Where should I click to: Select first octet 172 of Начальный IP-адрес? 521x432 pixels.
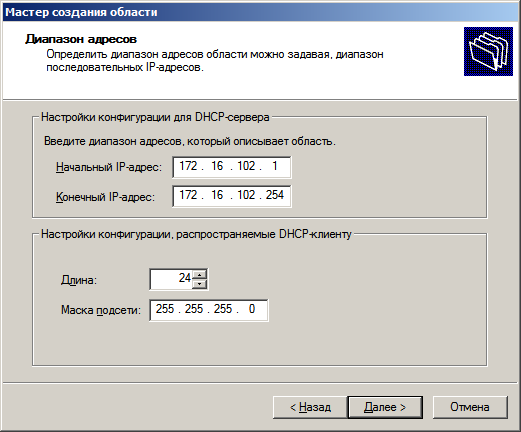tap(188, 166)
